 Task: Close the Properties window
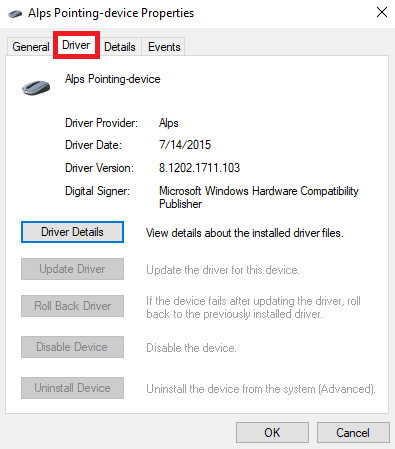tap(382, 13)
